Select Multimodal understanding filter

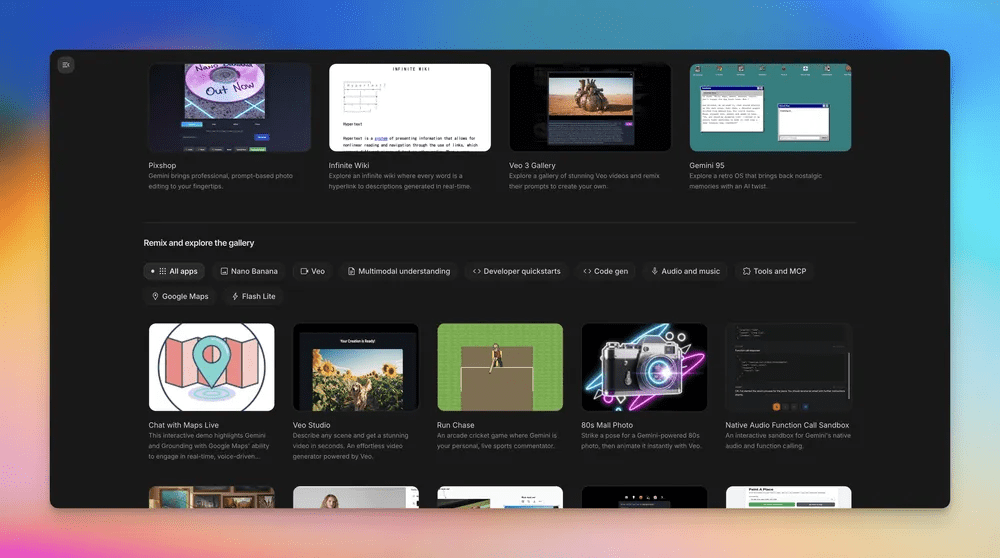coord(398,271)
